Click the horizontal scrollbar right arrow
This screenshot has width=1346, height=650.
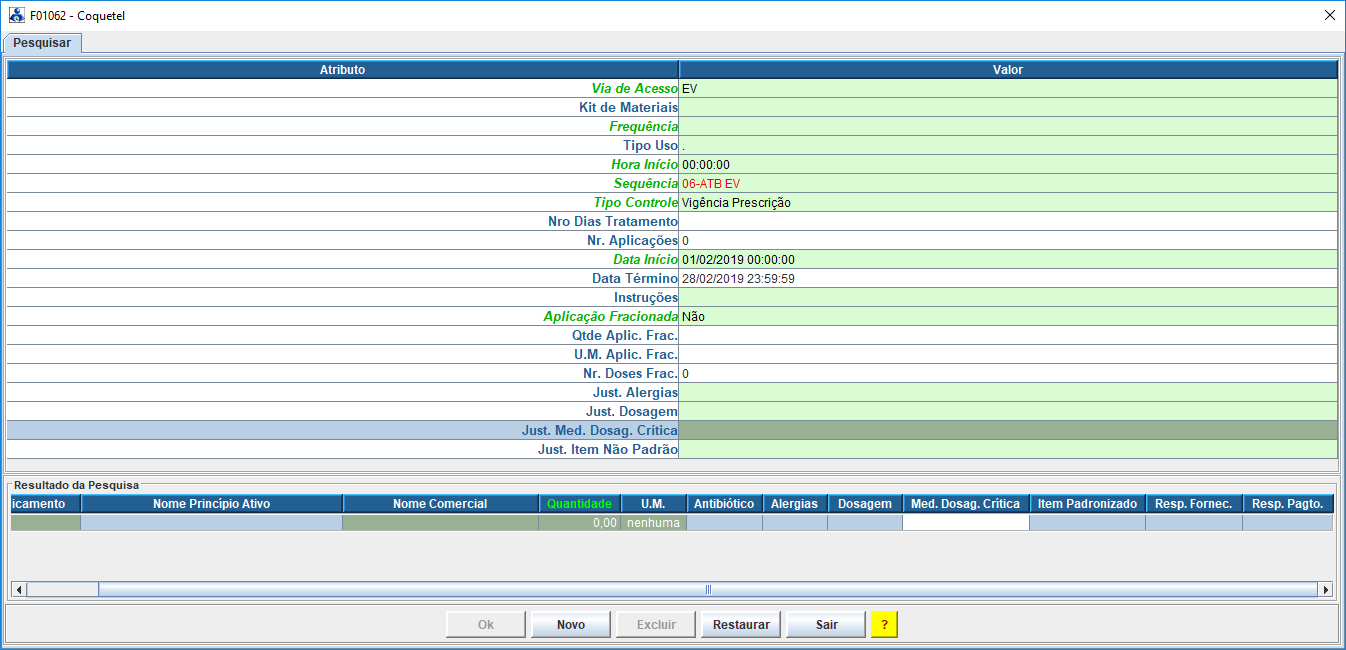coord(1326,589)
